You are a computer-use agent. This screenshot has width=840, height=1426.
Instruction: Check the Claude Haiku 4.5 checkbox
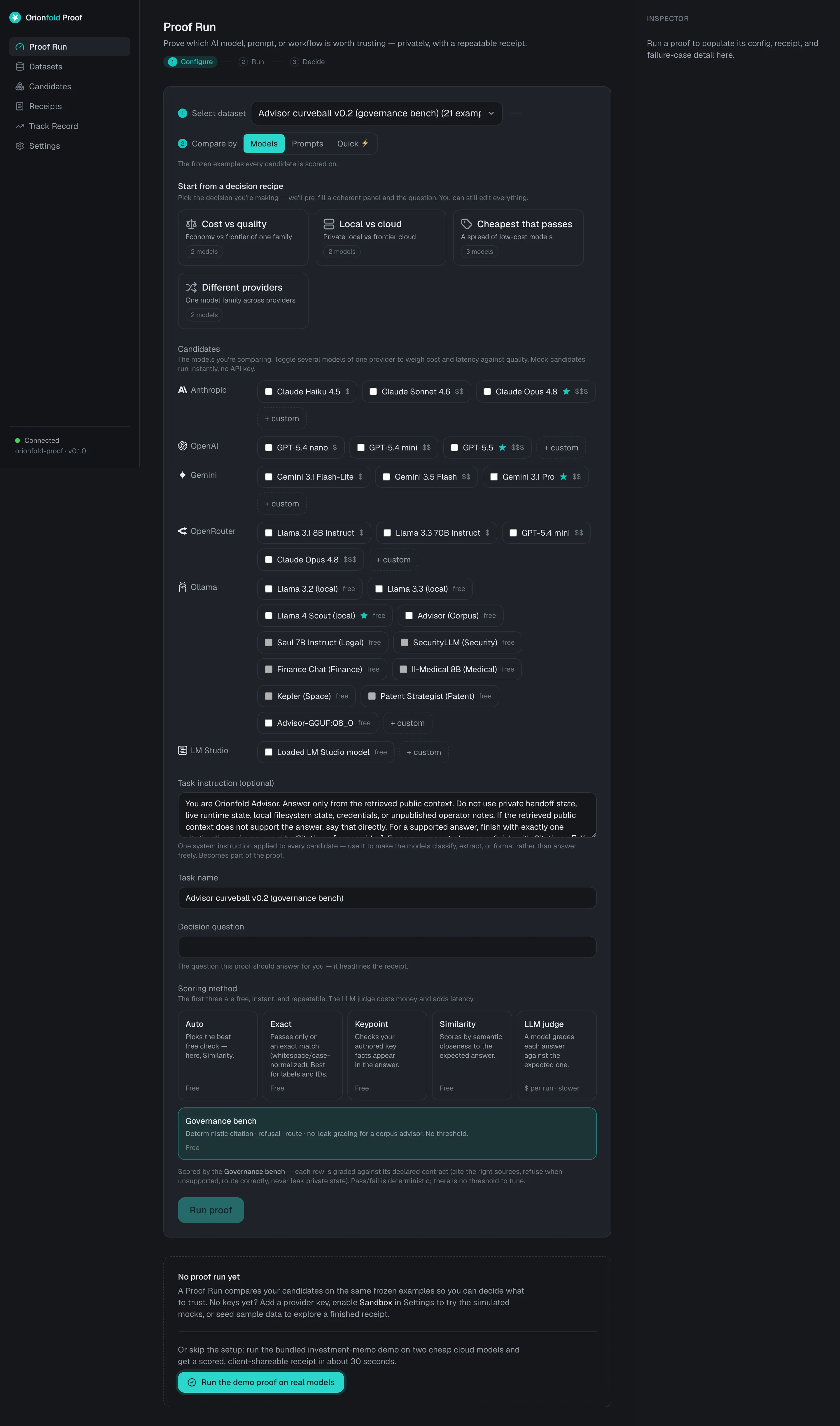pyautogui.click(x=269, y=392)
